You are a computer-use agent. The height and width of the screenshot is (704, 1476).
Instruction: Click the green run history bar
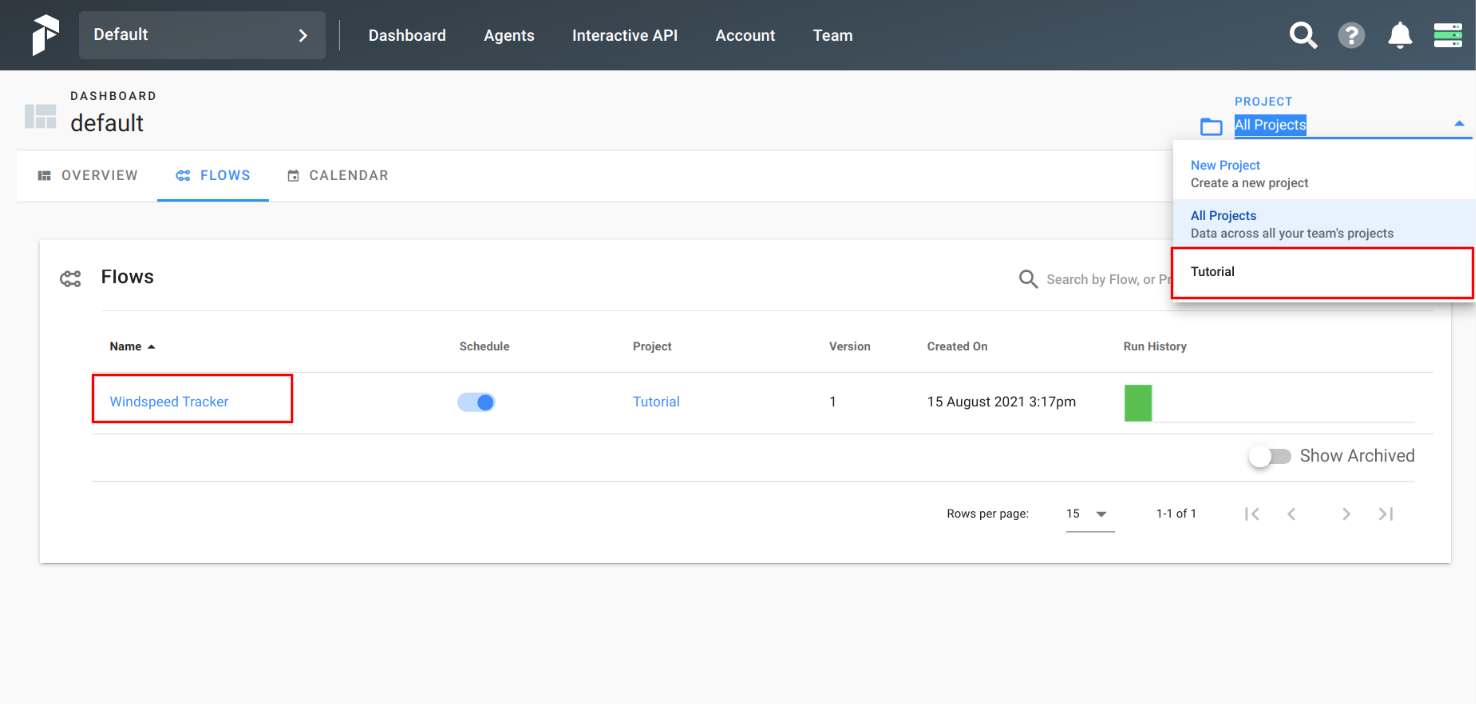pyautogui.click(x=1138, y=403)
